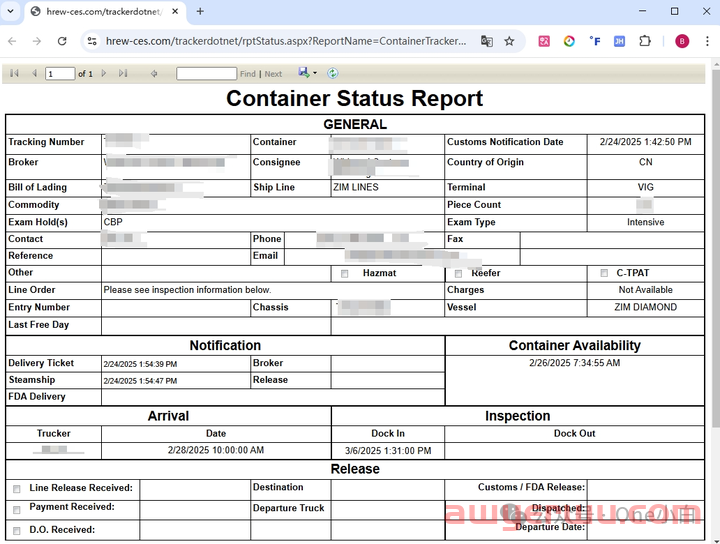Click the Container Status Report title
720x544 pixels.
(354, 98)
